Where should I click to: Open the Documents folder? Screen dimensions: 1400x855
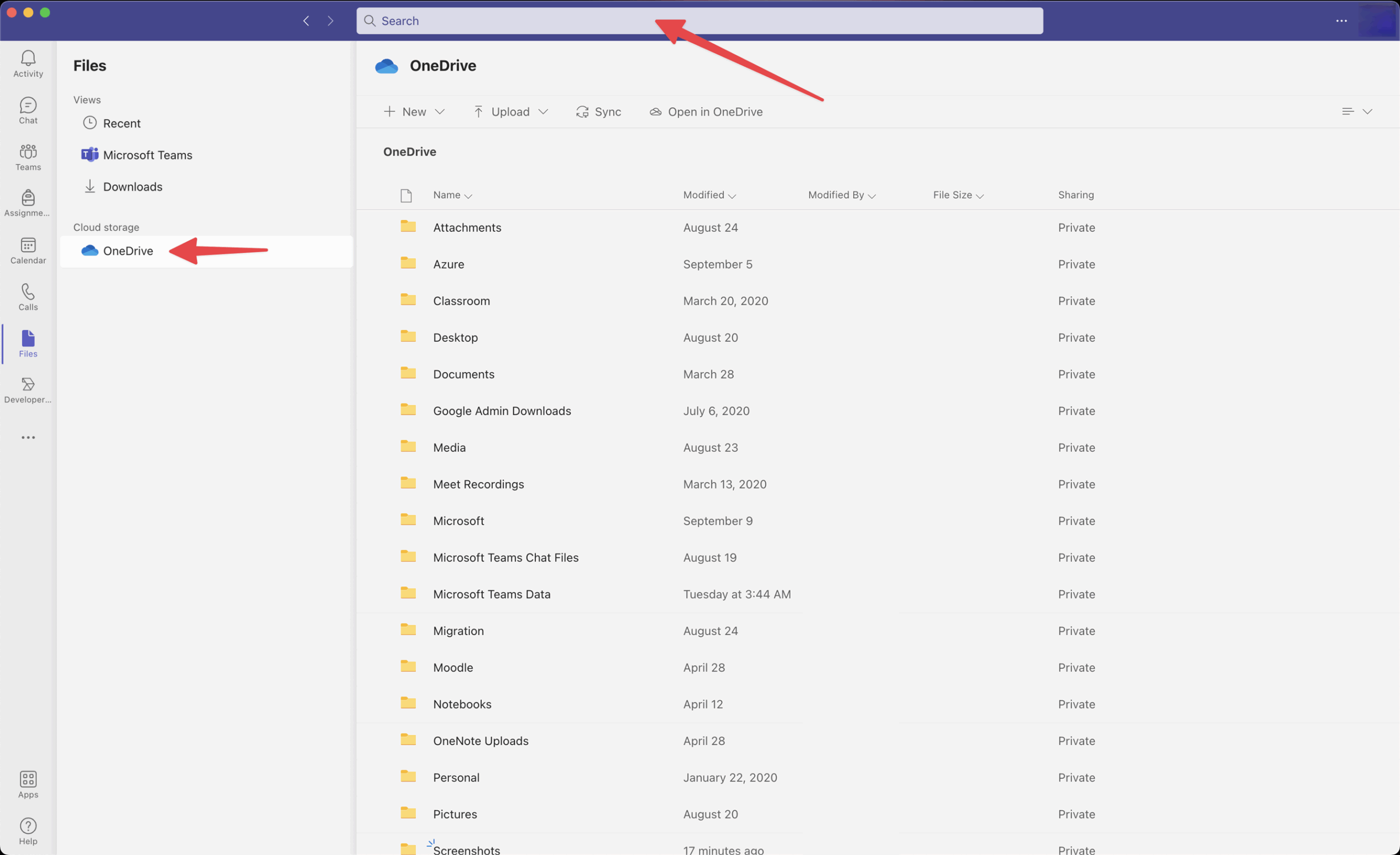pos(463,374)
